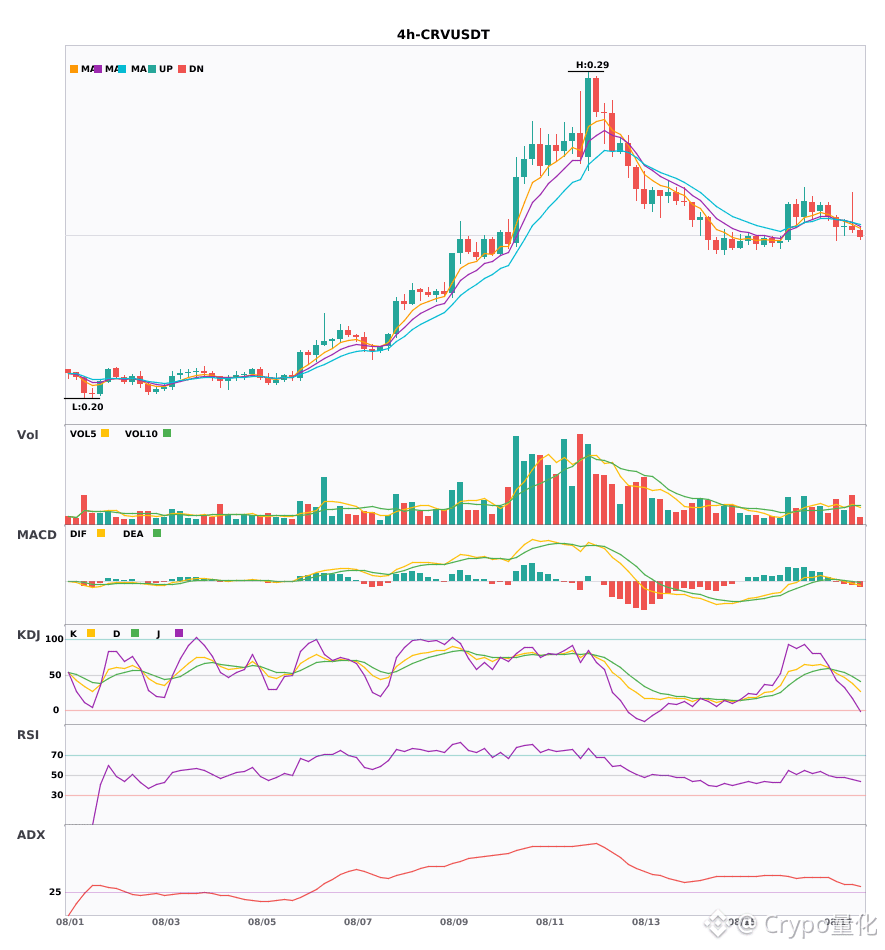The image size is (885, 950).
Task: Click the purple MA legend swatch
Action: [98, 69]
